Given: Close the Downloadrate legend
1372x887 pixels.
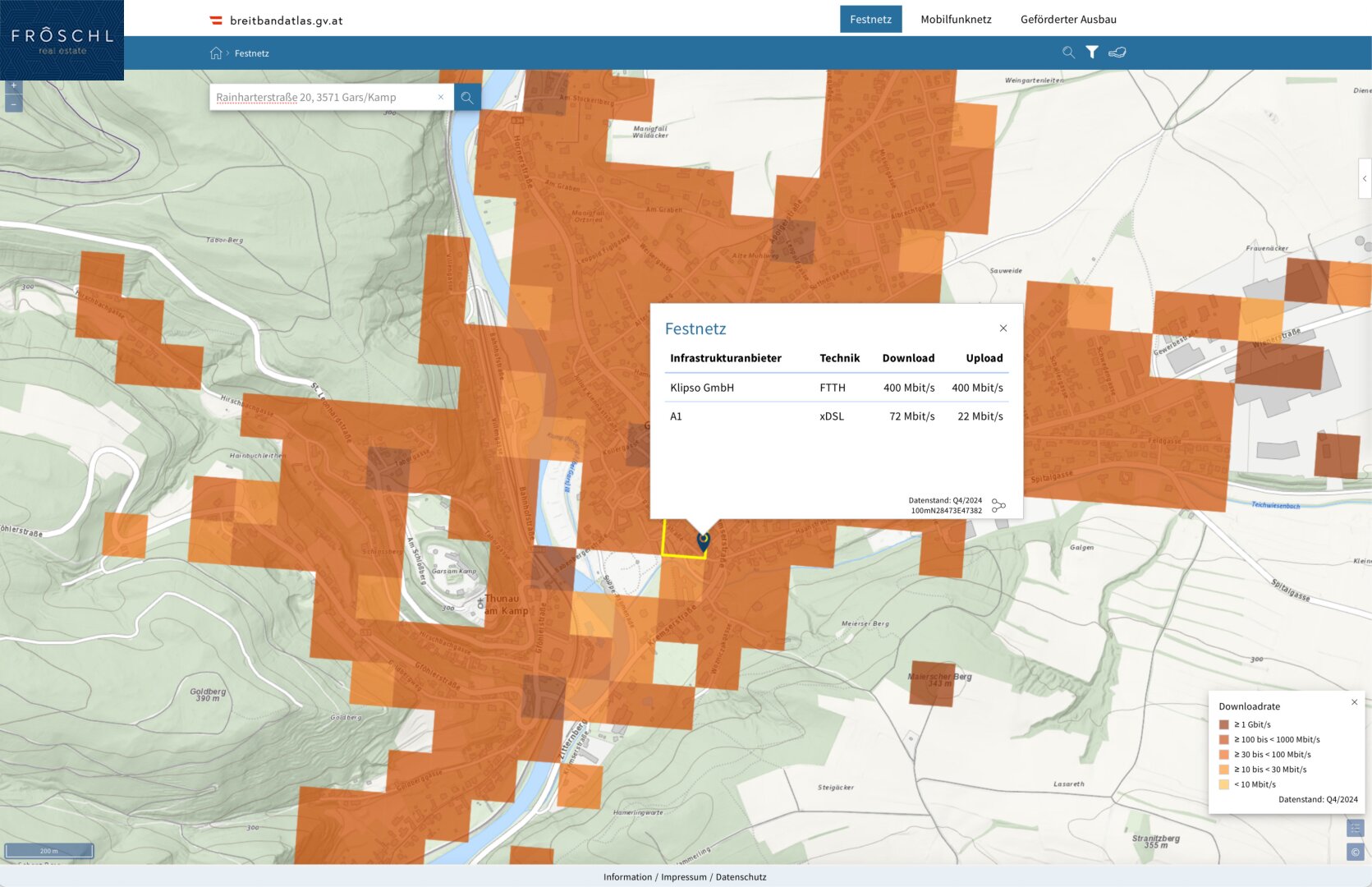Looking at the screenshot, I should coord(1355,702).
